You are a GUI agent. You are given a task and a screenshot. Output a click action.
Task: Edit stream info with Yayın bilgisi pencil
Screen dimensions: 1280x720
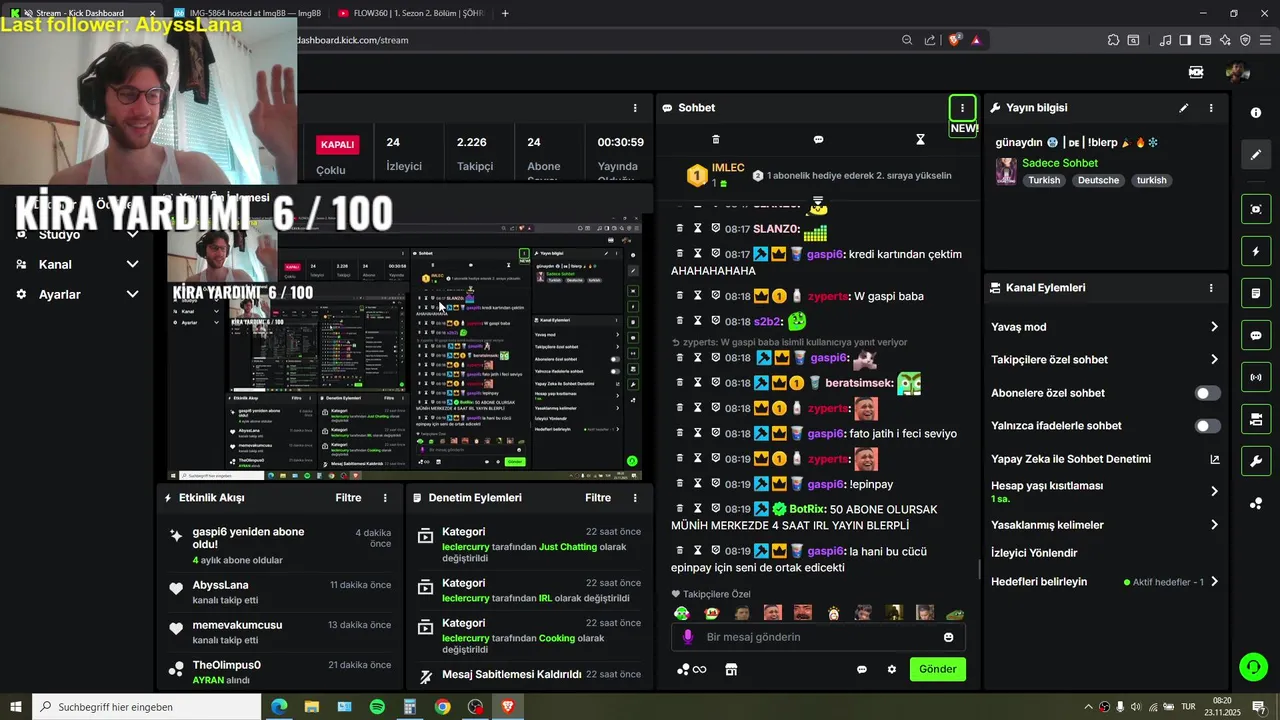pos(1184,108)
